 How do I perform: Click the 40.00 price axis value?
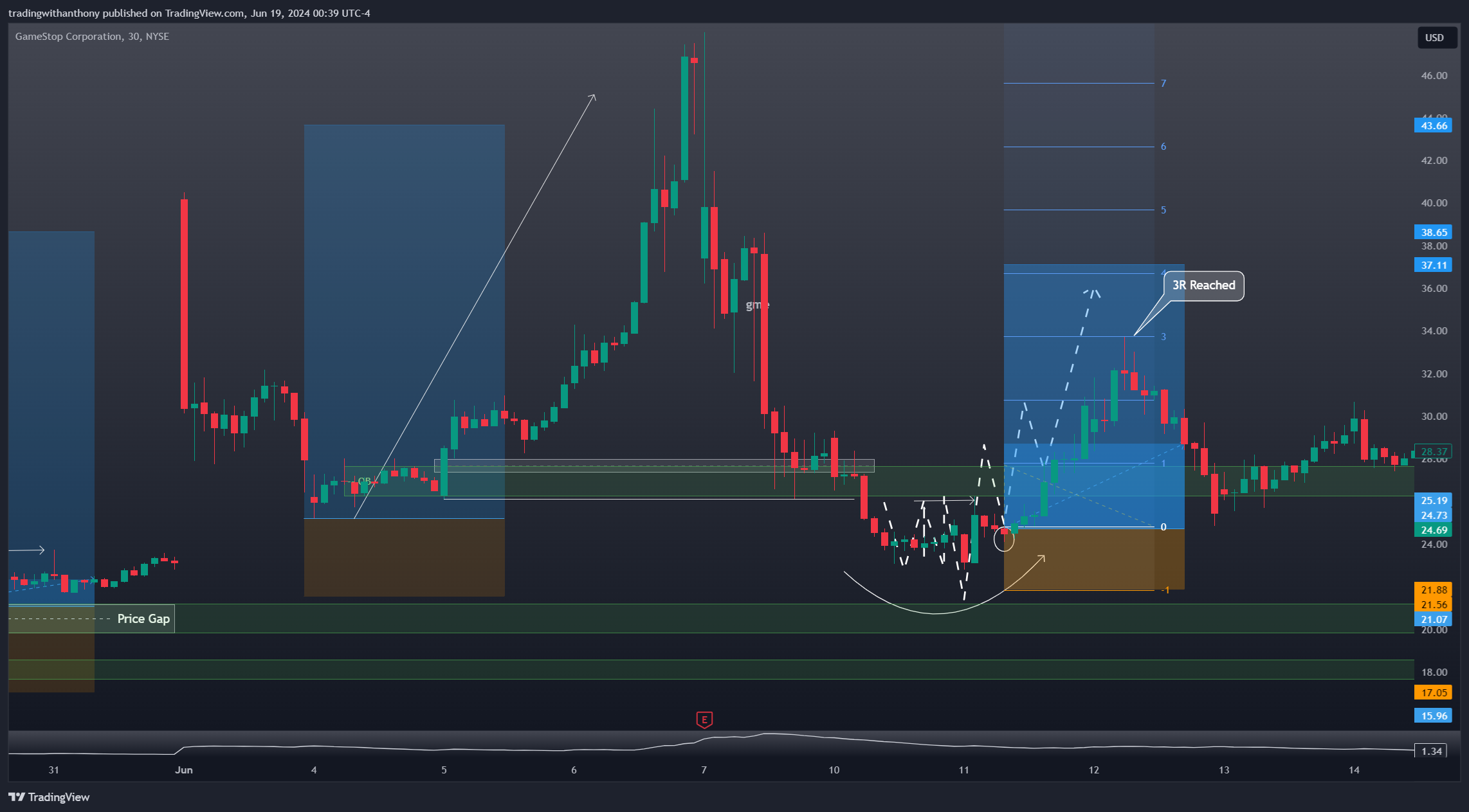coord(1434,203)
